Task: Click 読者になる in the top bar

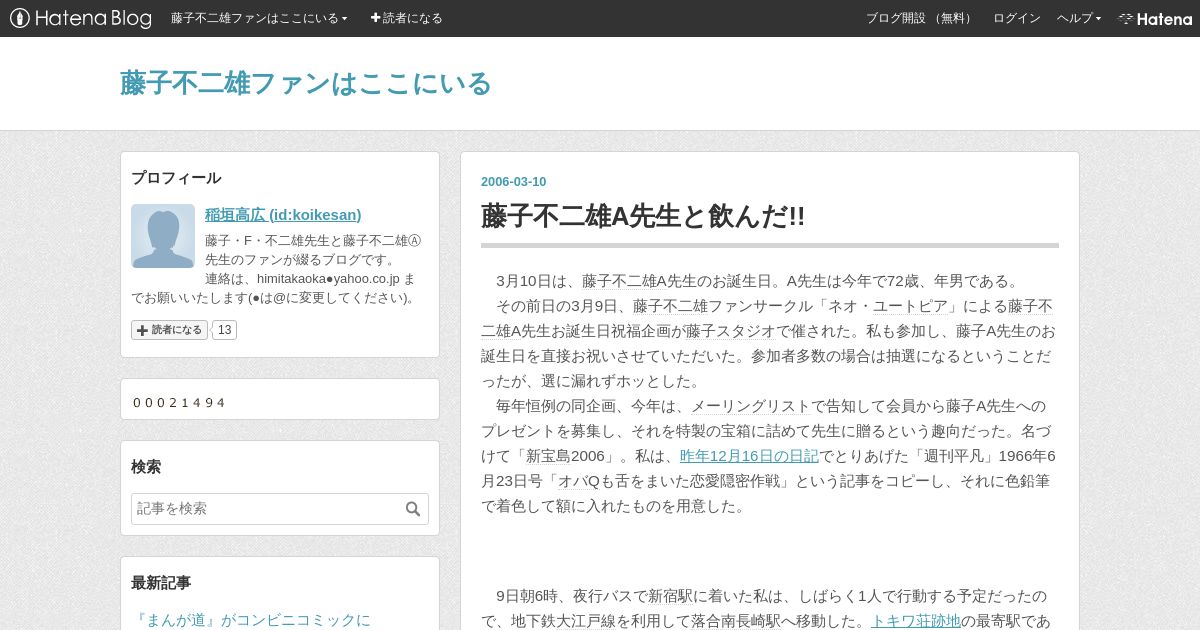Action: [406, 18]
